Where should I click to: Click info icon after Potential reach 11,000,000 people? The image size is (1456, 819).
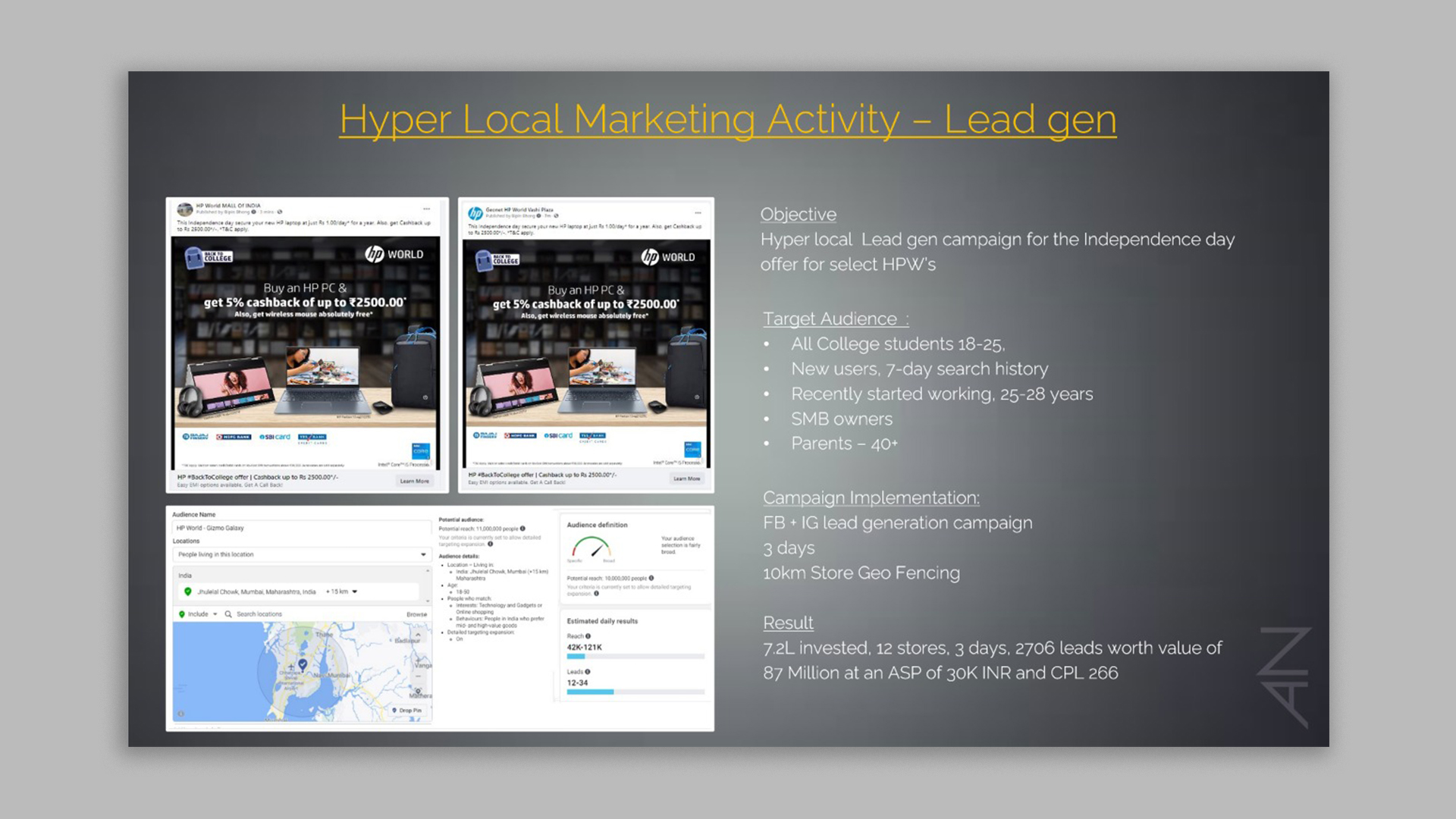tap(522, 529)
